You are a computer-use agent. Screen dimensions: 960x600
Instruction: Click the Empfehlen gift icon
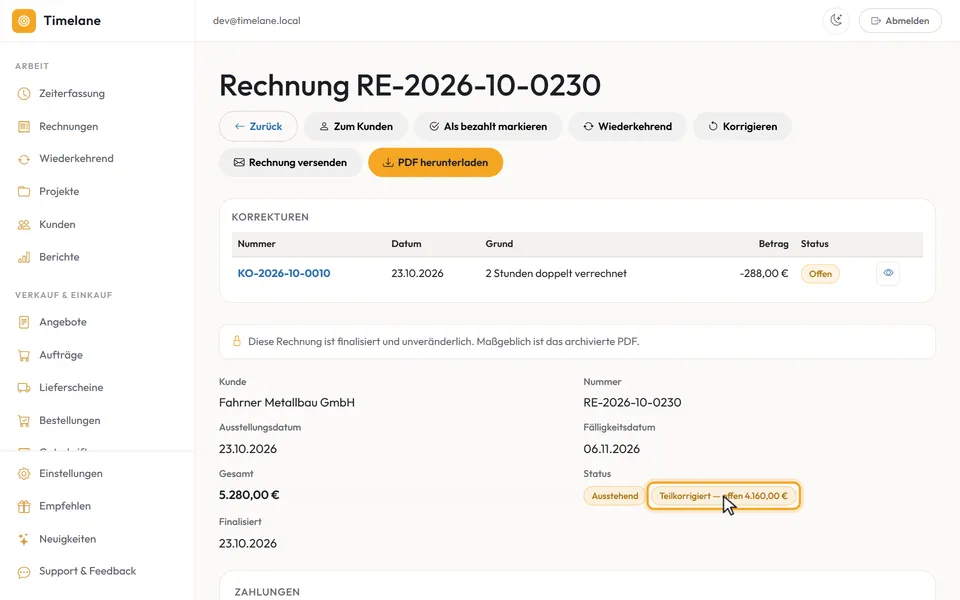pyautogui.click(x=24, y=506)
